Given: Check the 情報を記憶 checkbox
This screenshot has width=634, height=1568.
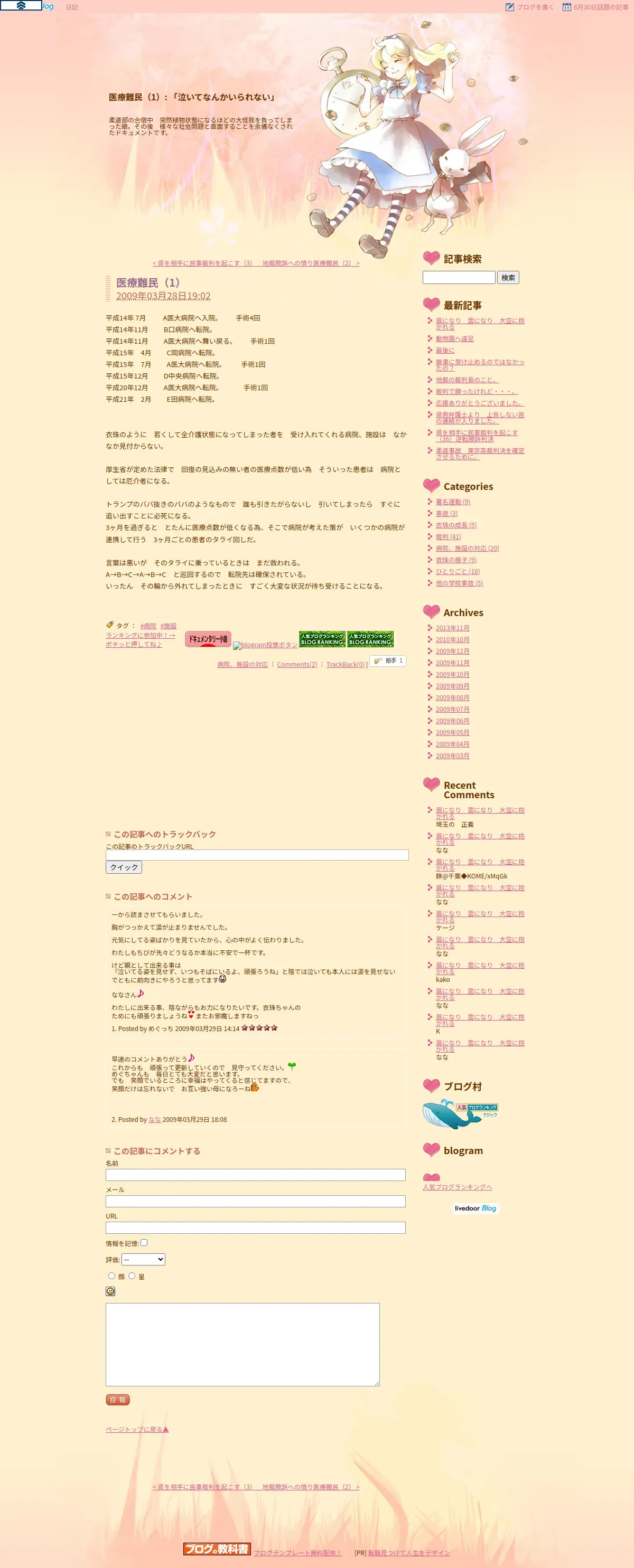Looking at the screenshot, I should (x=144, y=1243).
